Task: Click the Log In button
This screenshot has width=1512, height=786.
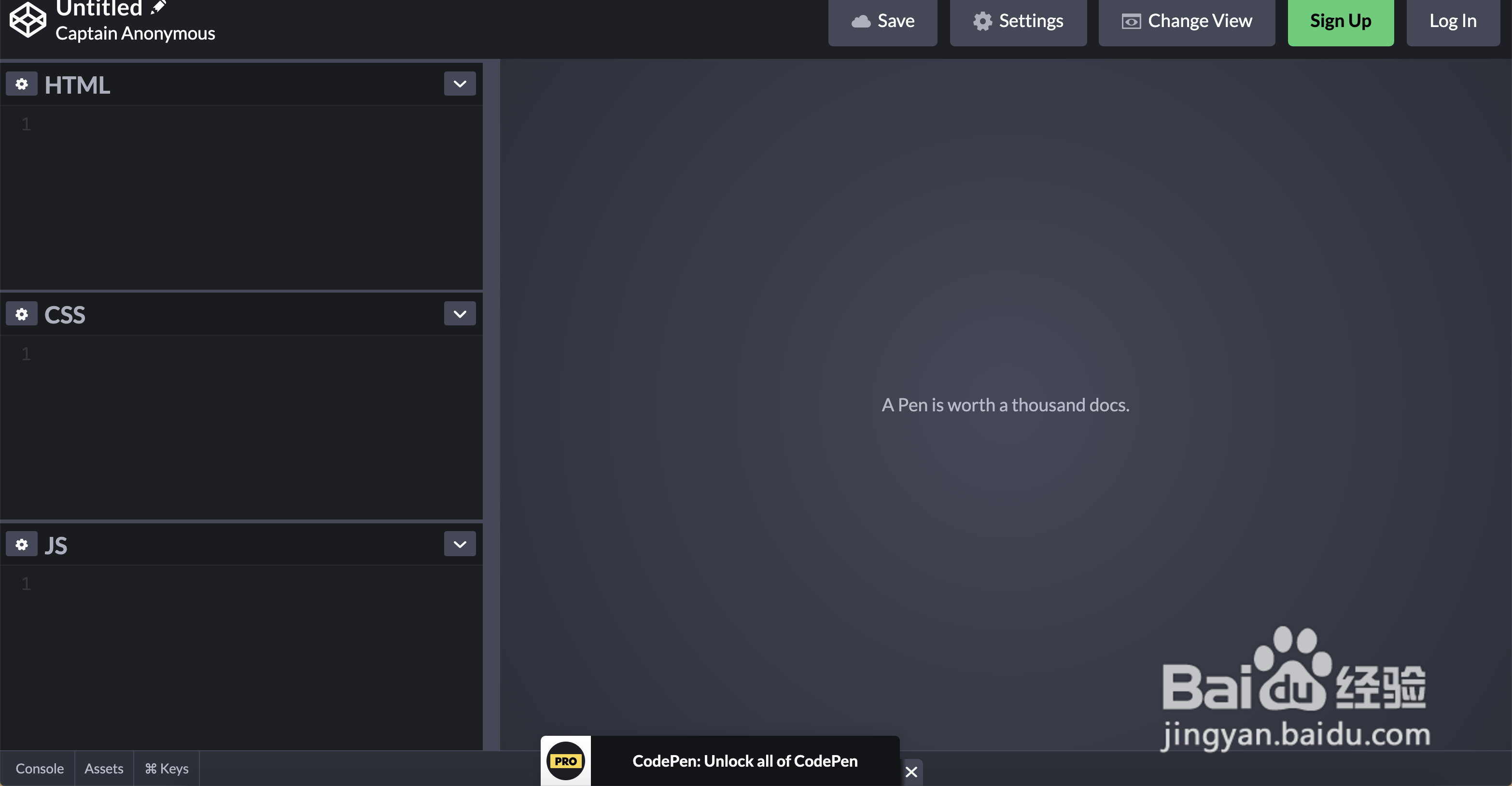Action: (x=1452, y=20)
